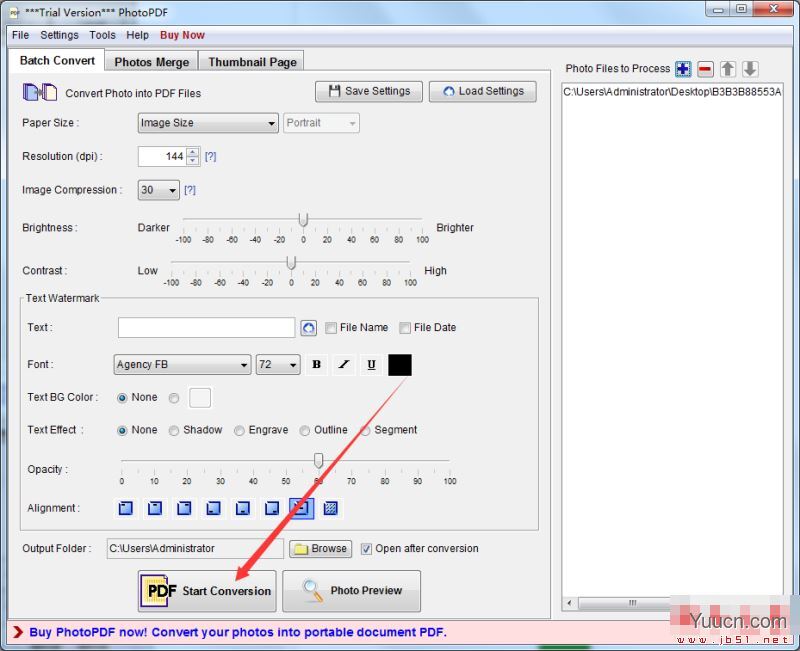Select custom Text BG Color radio

click(174, 398)
